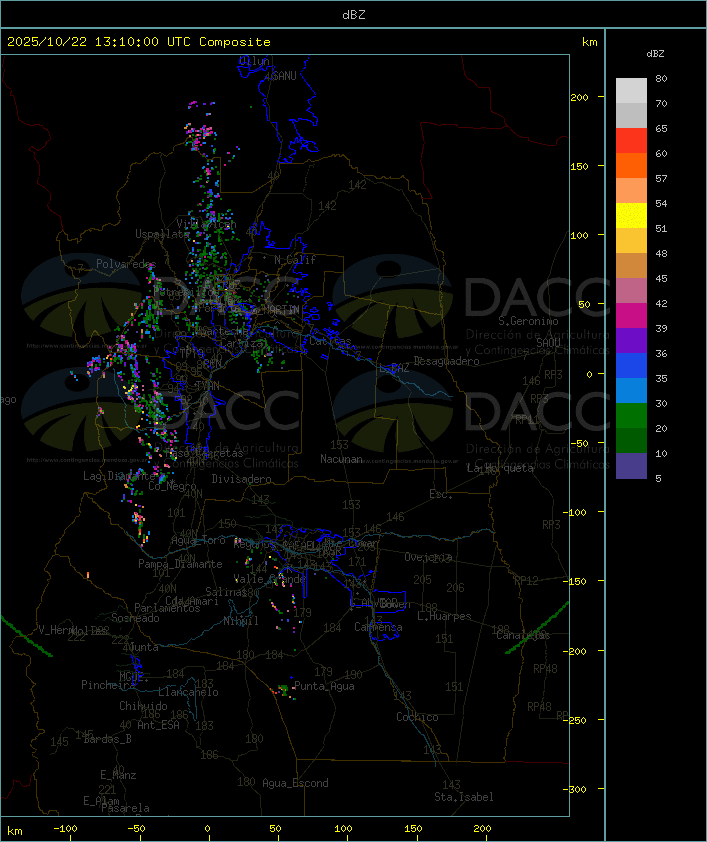Choose the gold 48-51 dBZ legend swatch
Image resolution: width=707 pixels, height=842 pixels.
tap(631, 241)
